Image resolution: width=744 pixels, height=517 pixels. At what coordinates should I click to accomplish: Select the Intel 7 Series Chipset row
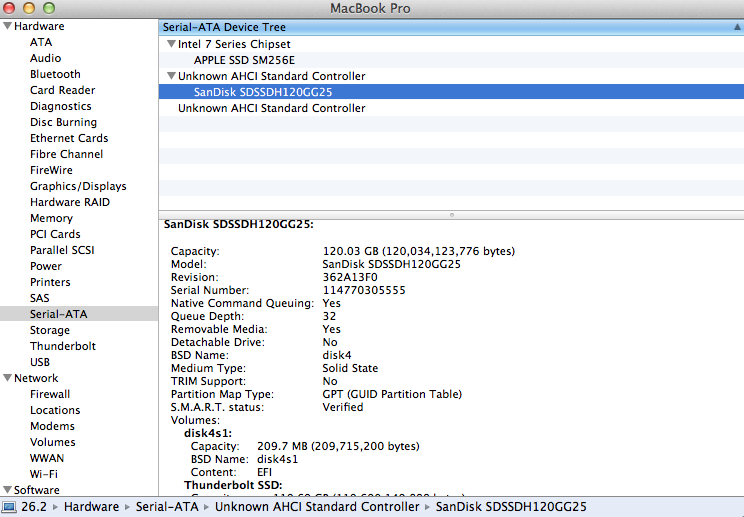[451, 44]
